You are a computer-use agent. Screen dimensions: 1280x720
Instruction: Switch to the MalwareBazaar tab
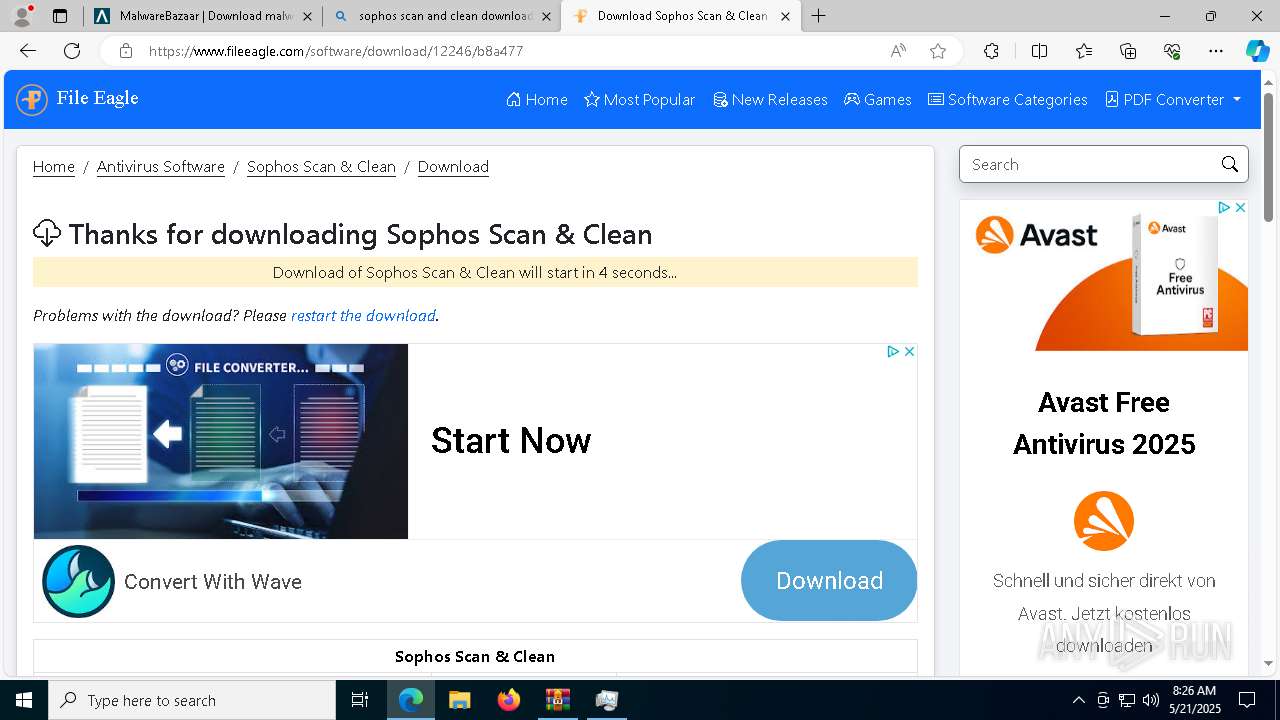pyautogui.click(x=203, y=16)
